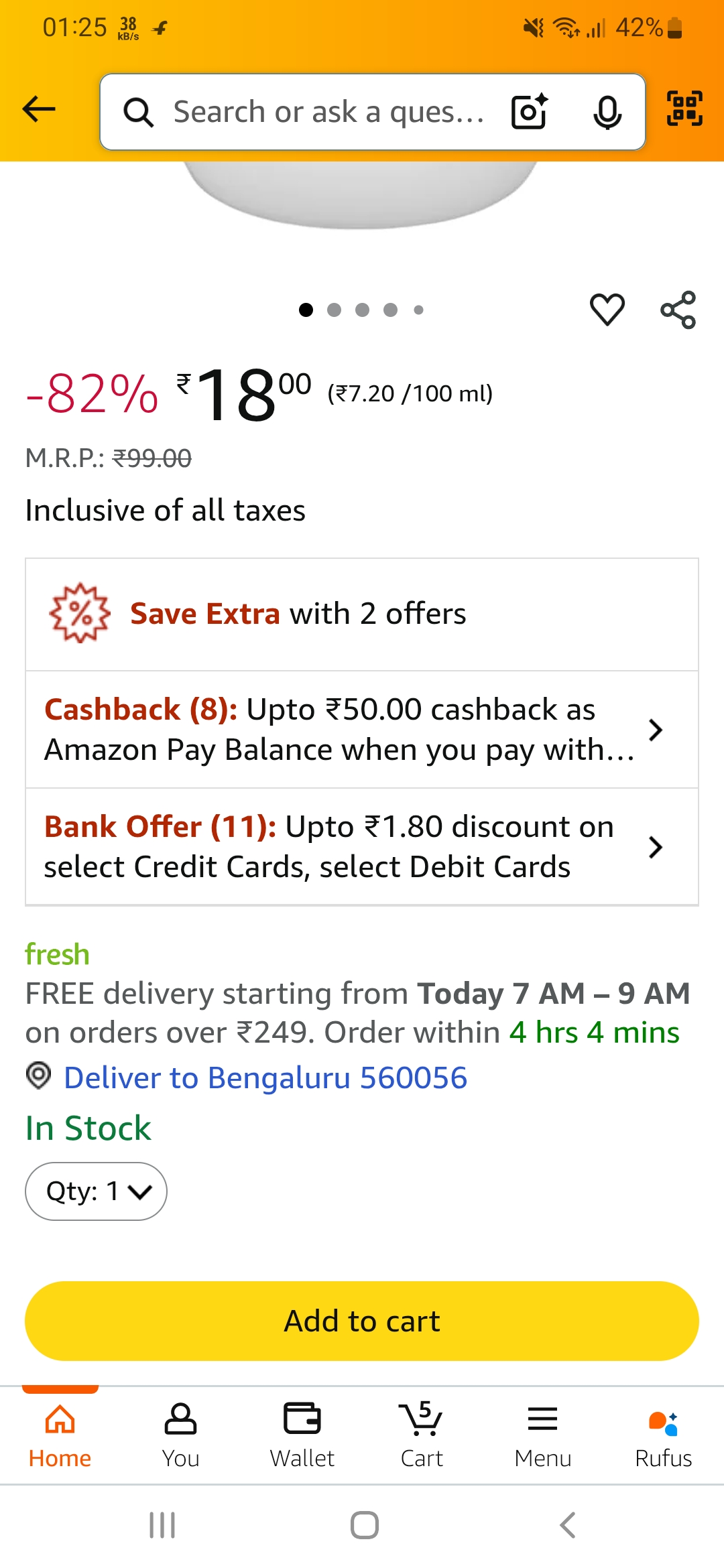Open Amazon Pay Wallet

[x=302, y=1434]
